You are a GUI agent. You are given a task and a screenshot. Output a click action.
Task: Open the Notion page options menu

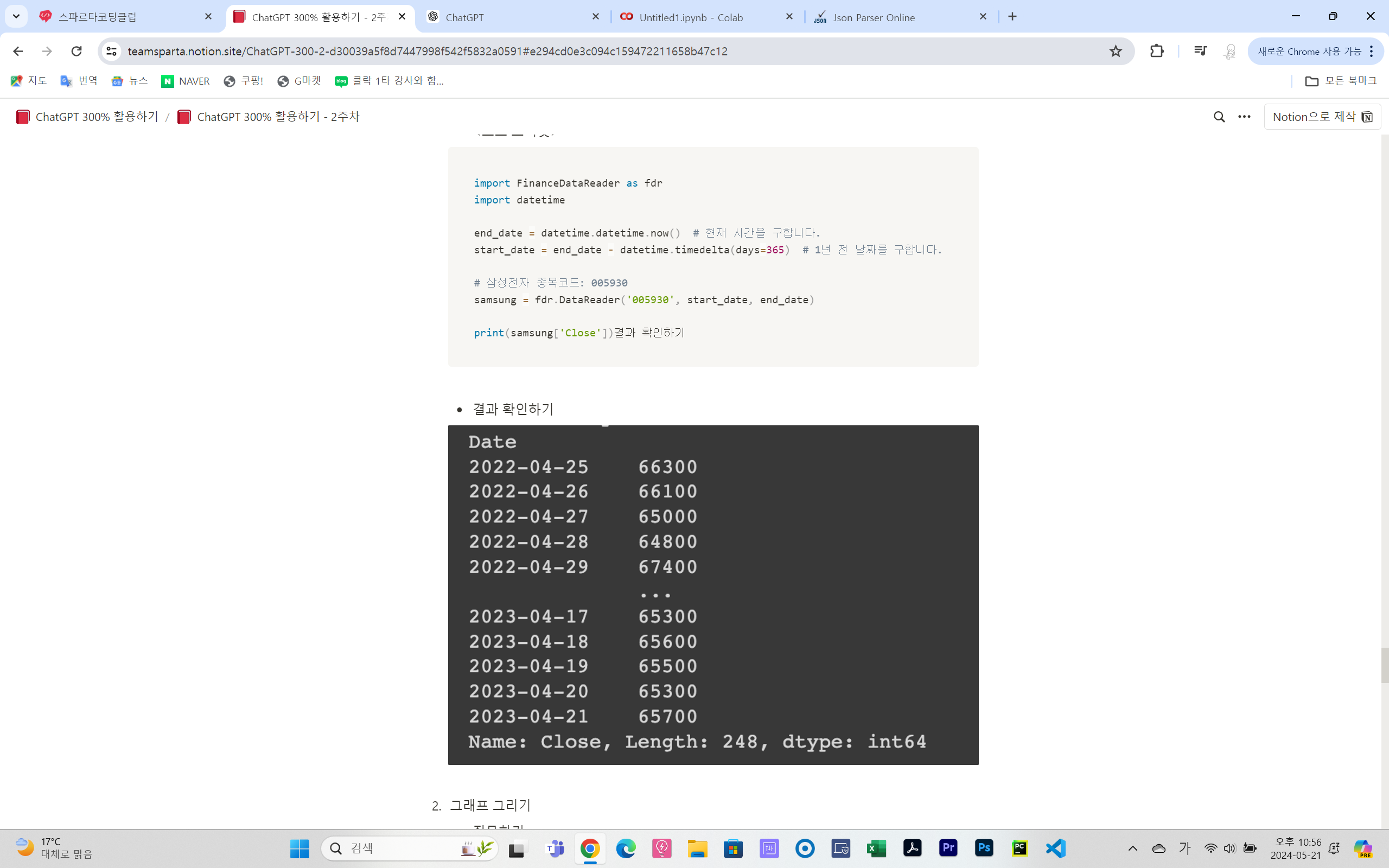point(1244,117)
